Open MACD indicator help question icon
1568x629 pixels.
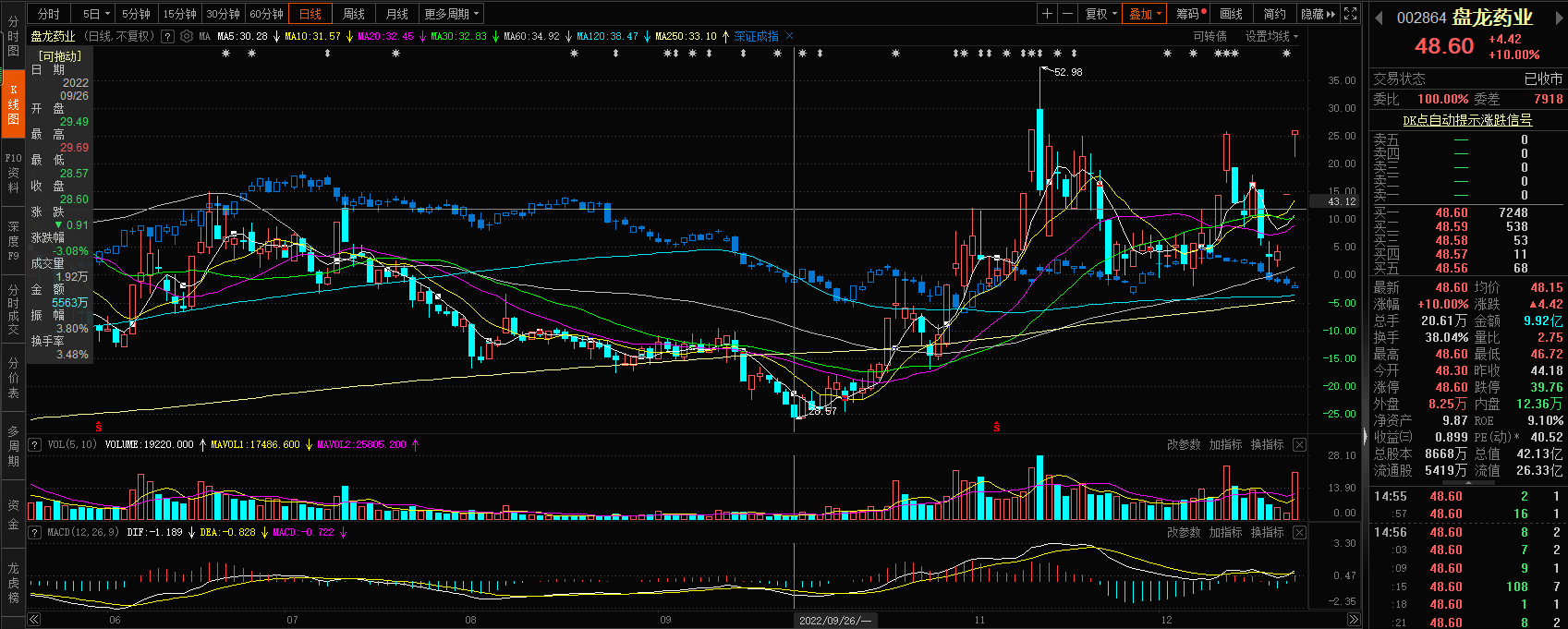coord(35,533)
